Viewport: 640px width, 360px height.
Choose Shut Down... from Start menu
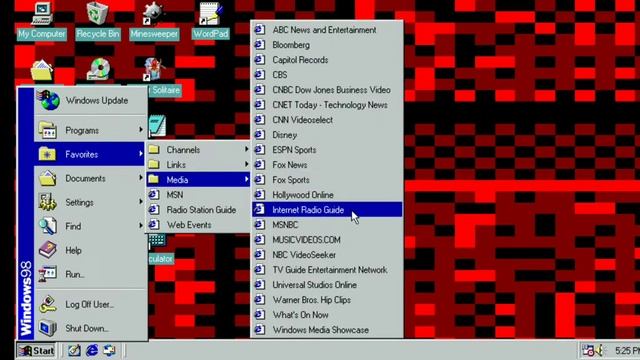coord(91,328)
